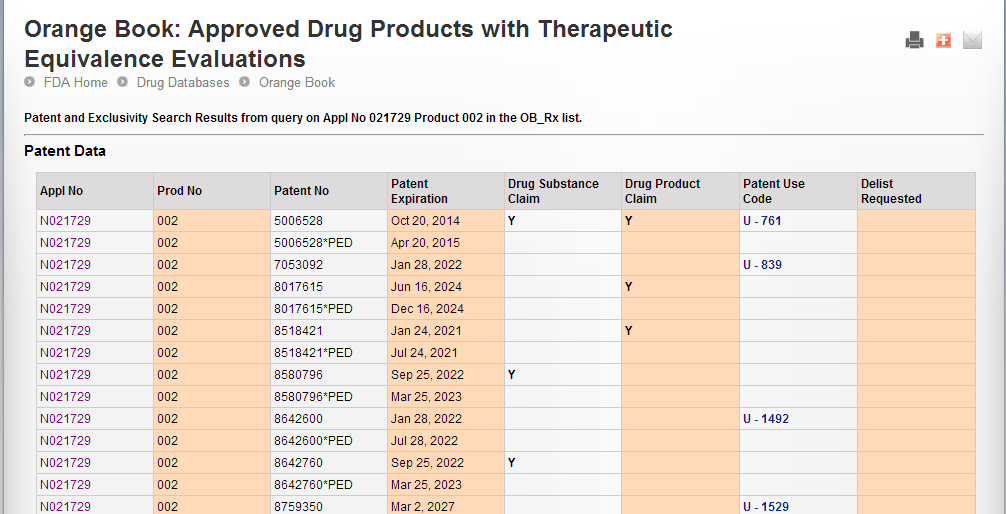Open patent use code U - 761
1006x514 pixels.
762,221
